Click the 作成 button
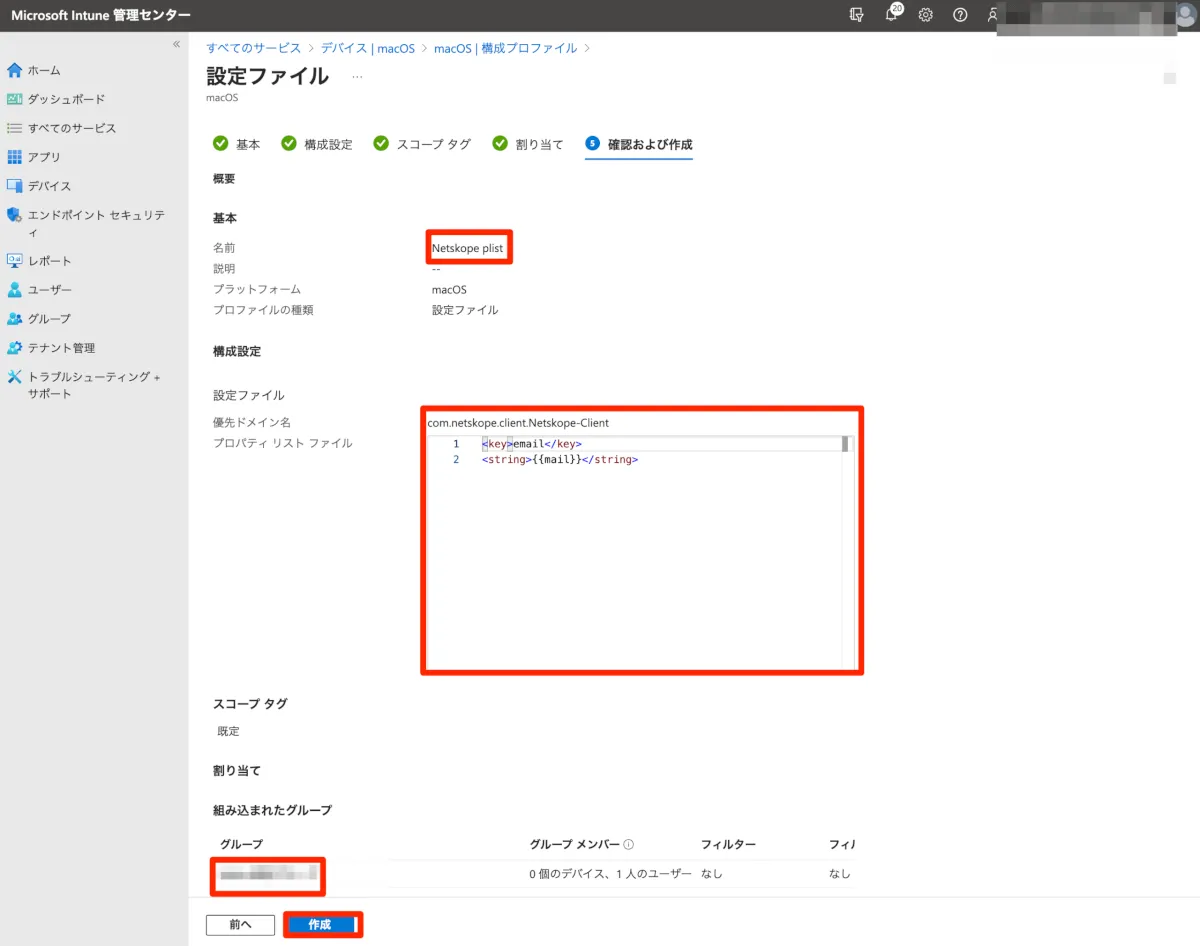This screenshot has width=1200, height=946. click(x=320, y=925)
